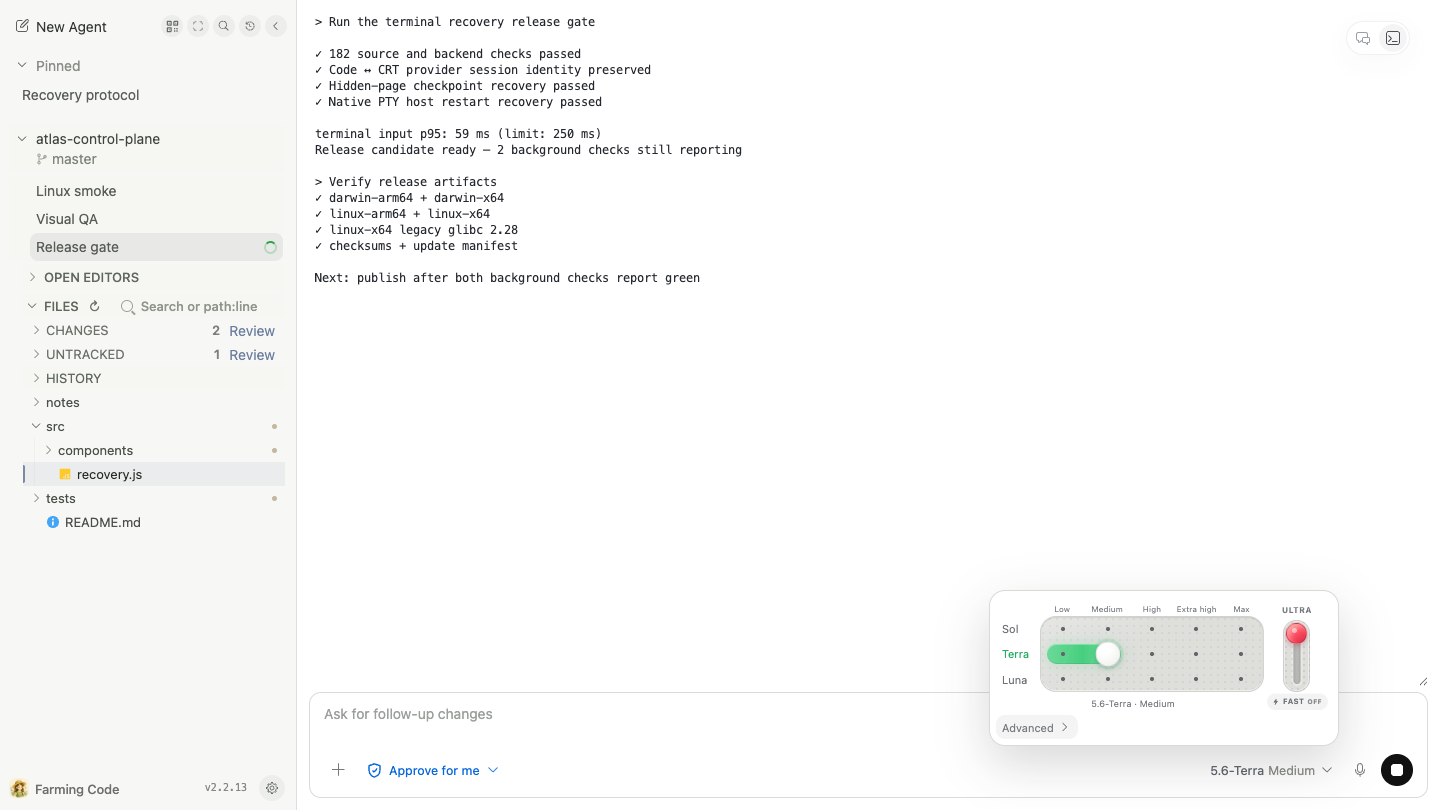Expand the CHANGES group
Viewport: 1440px width, 810px height.
(x=37, y=330)
